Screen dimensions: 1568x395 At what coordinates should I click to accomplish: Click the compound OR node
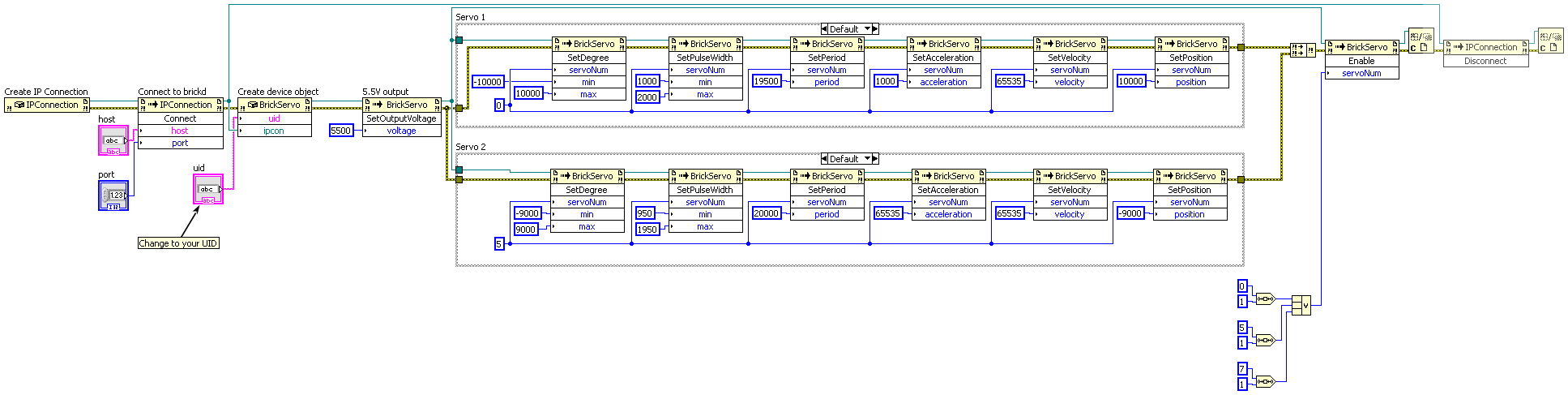click(1301, 305)
